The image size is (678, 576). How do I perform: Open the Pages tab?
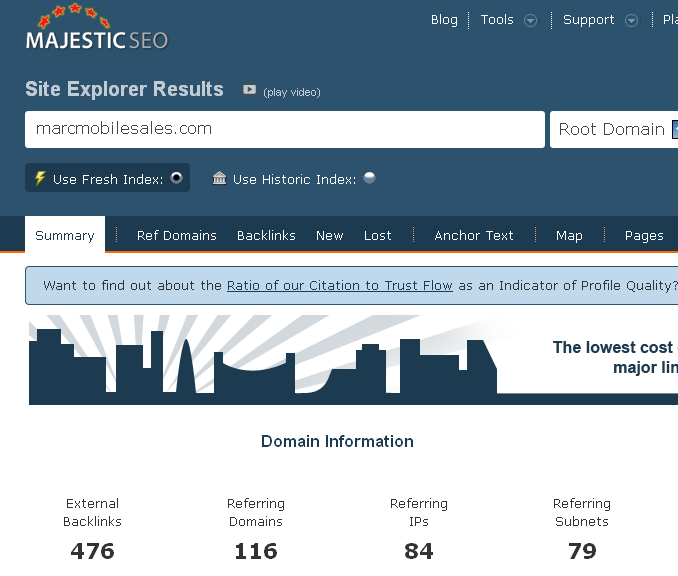coord(643,236)
